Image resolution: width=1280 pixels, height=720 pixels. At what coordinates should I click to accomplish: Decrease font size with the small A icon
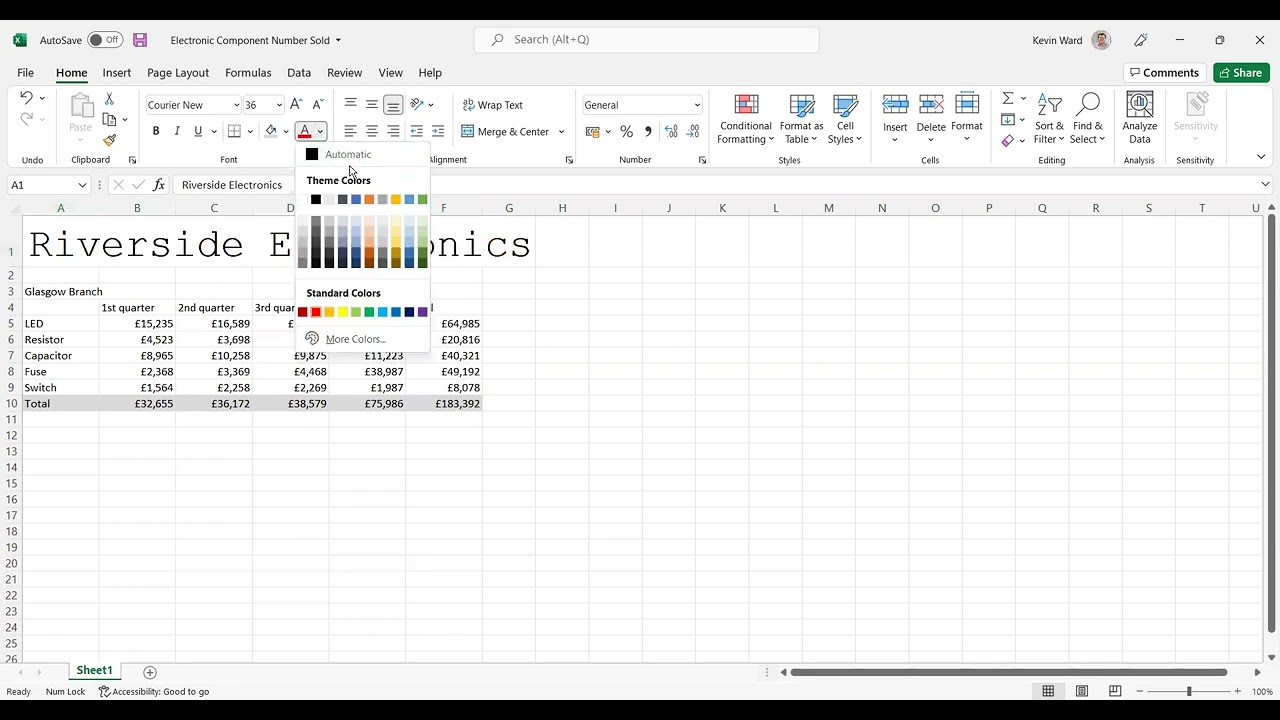point(318,105)
